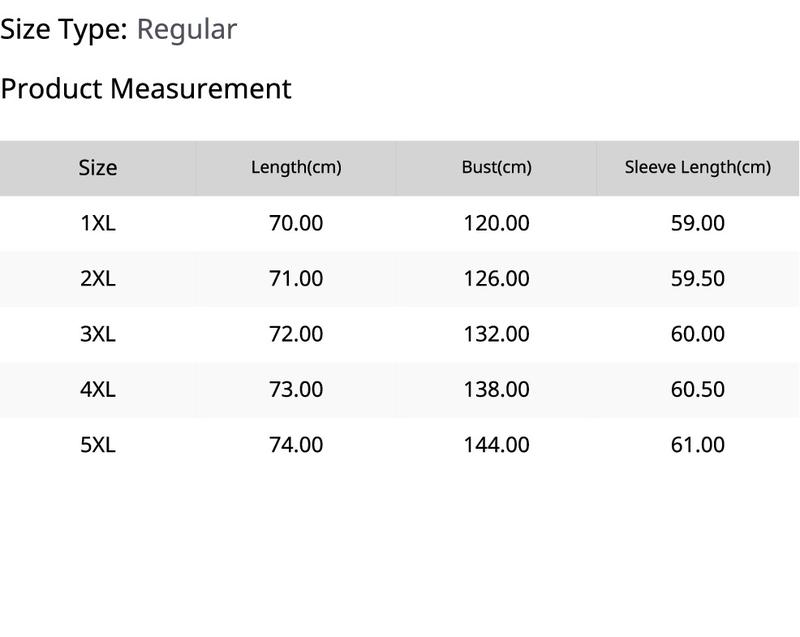Click the 59.50 sleeve length for 2XL
This screenshot has width=800, height=637.
coord(698,278)
